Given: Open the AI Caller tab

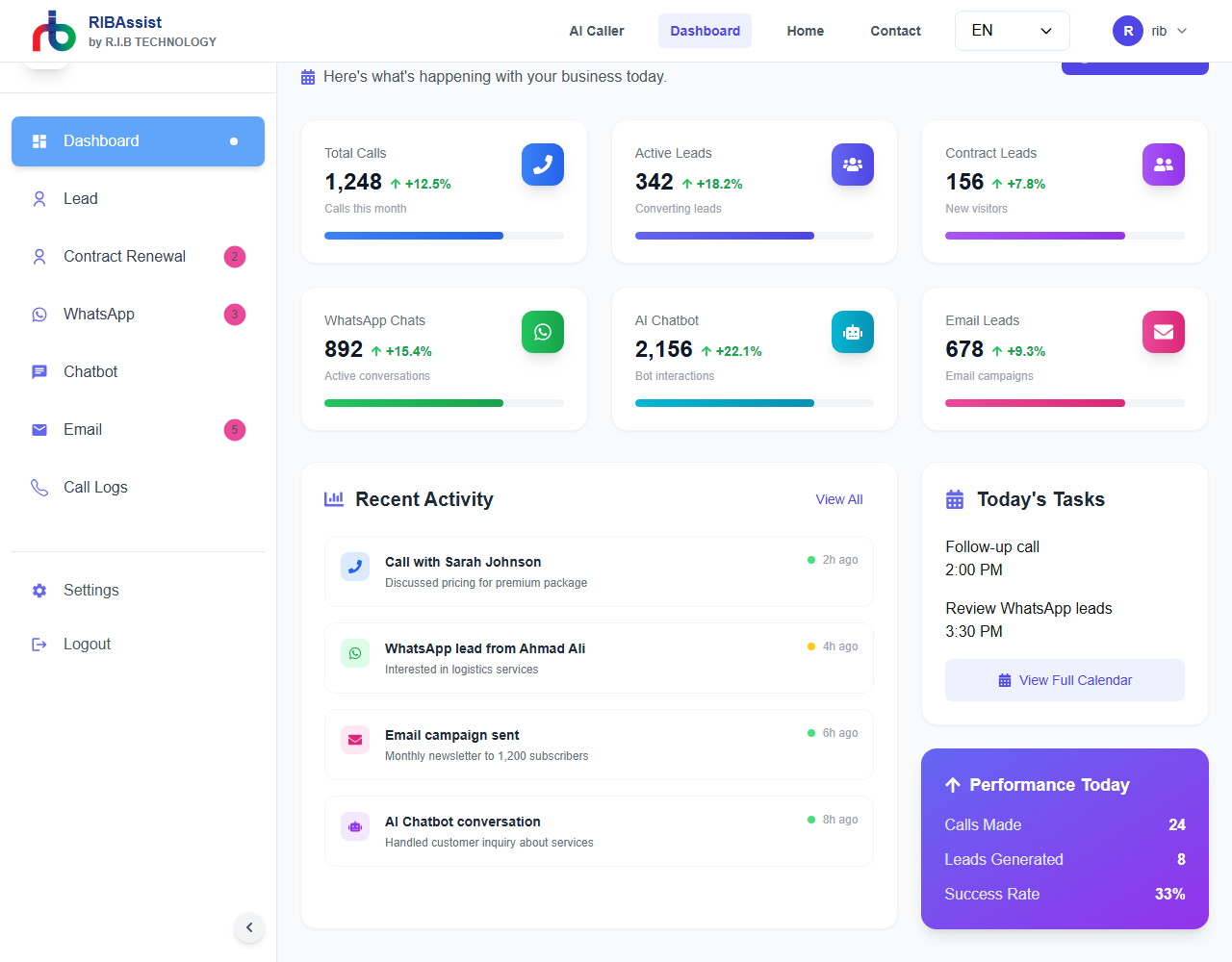Looking at the screenshot, I should [x=596, y=31].
